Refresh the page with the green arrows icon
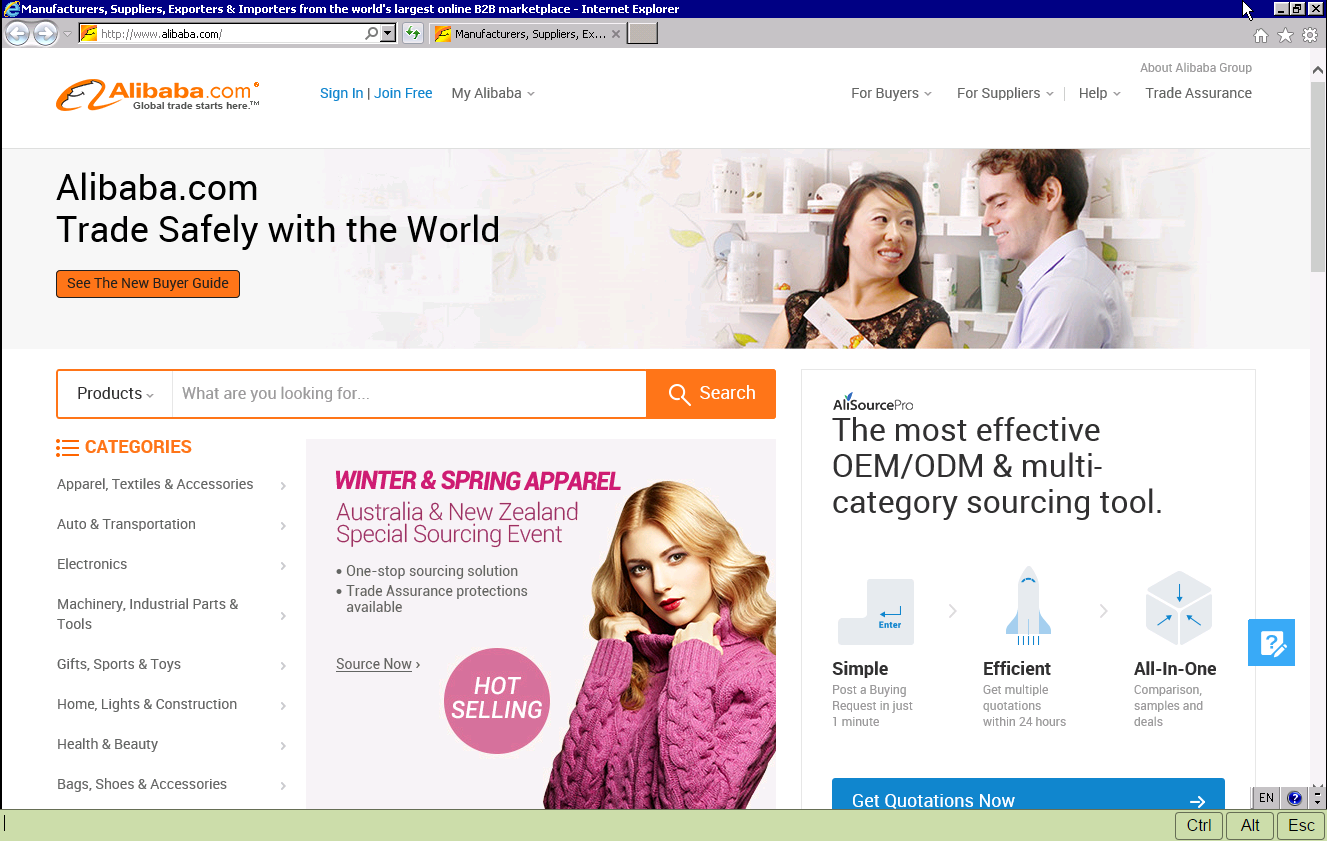The width and height of the screenshot is (1327, 841). (x=413, y=34)
